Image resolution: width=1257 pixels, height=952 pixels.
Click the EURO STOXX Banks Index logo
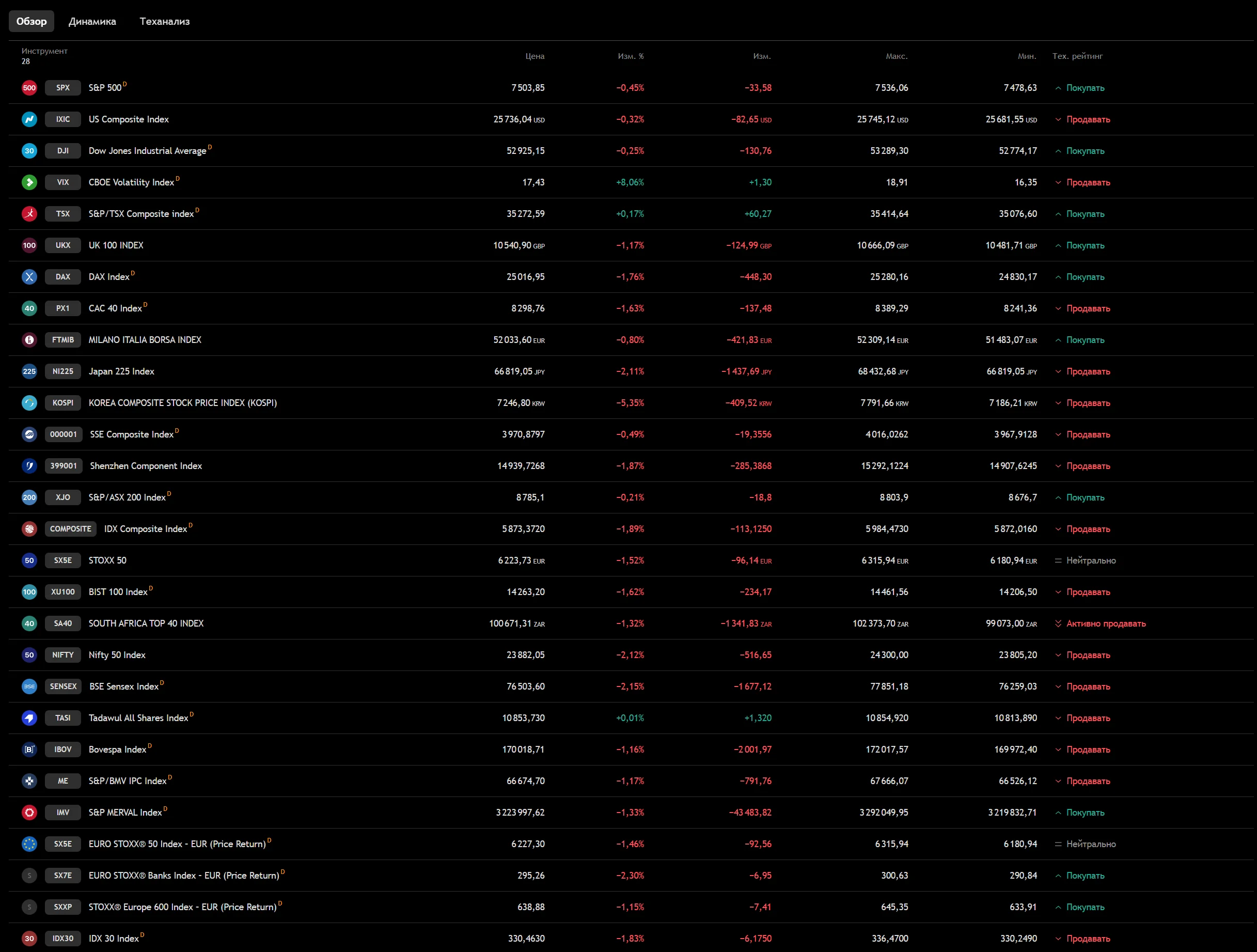[x=29, y=876]
